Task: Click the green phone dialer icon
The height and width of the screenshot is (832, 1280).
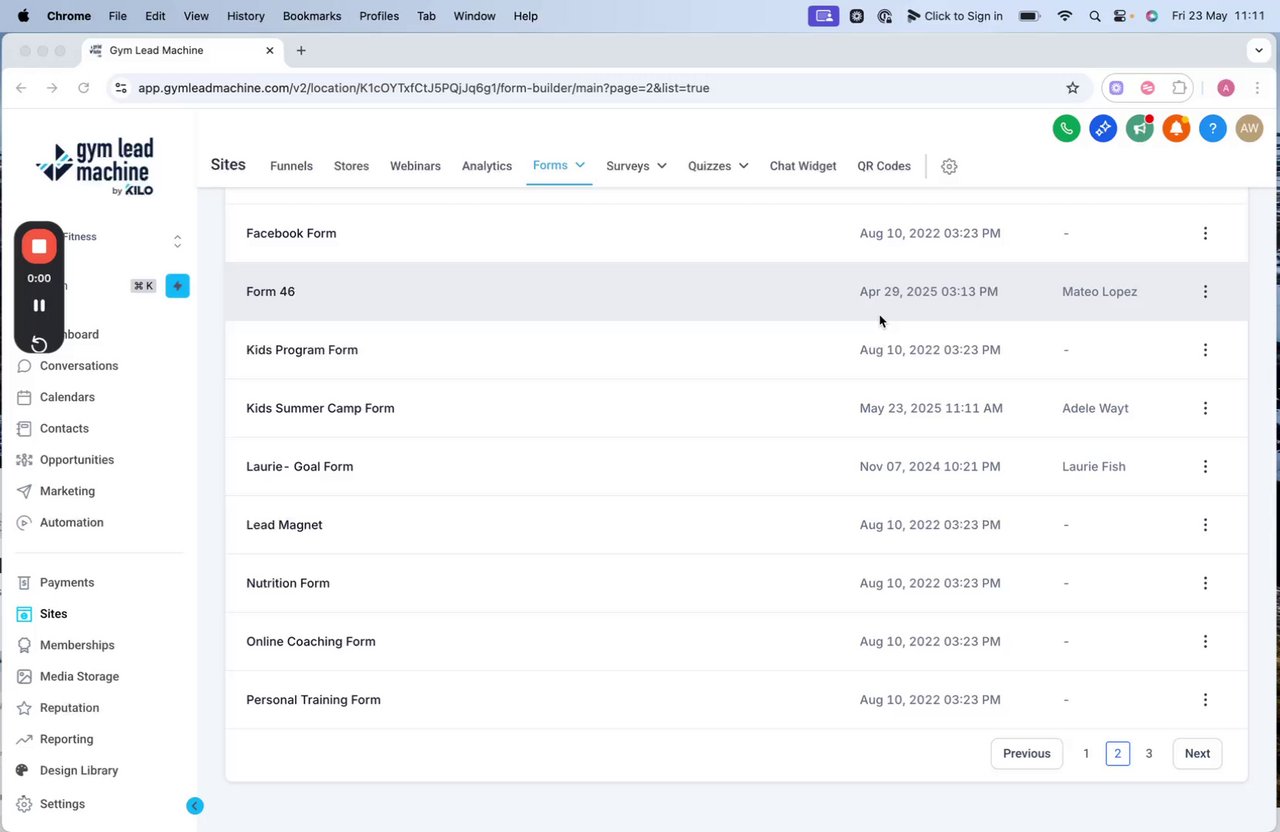Action: pyautogui.click(x=1066, y=128)
